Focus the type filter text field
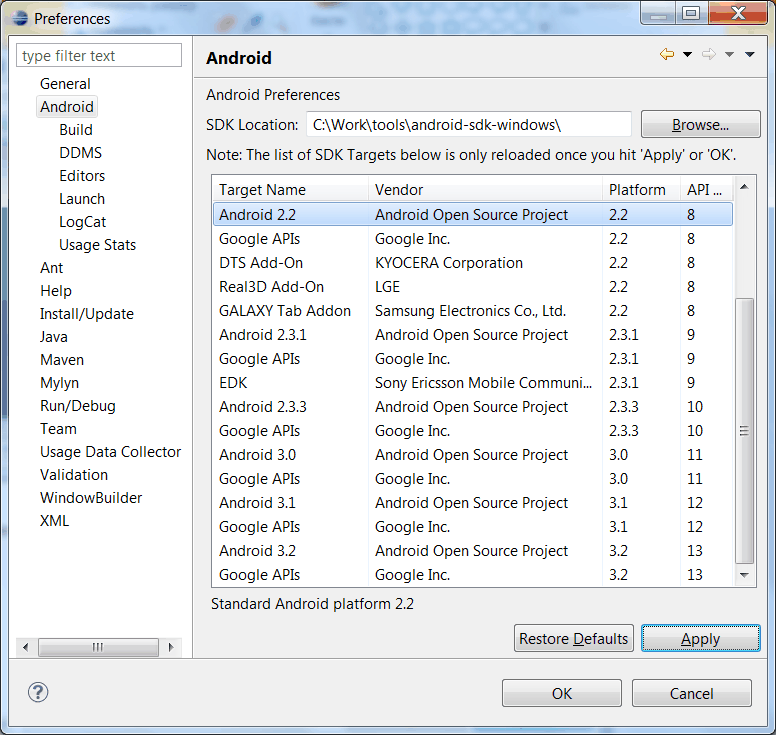Viewport: 776px width, 735px height. (x=99, y=55)
